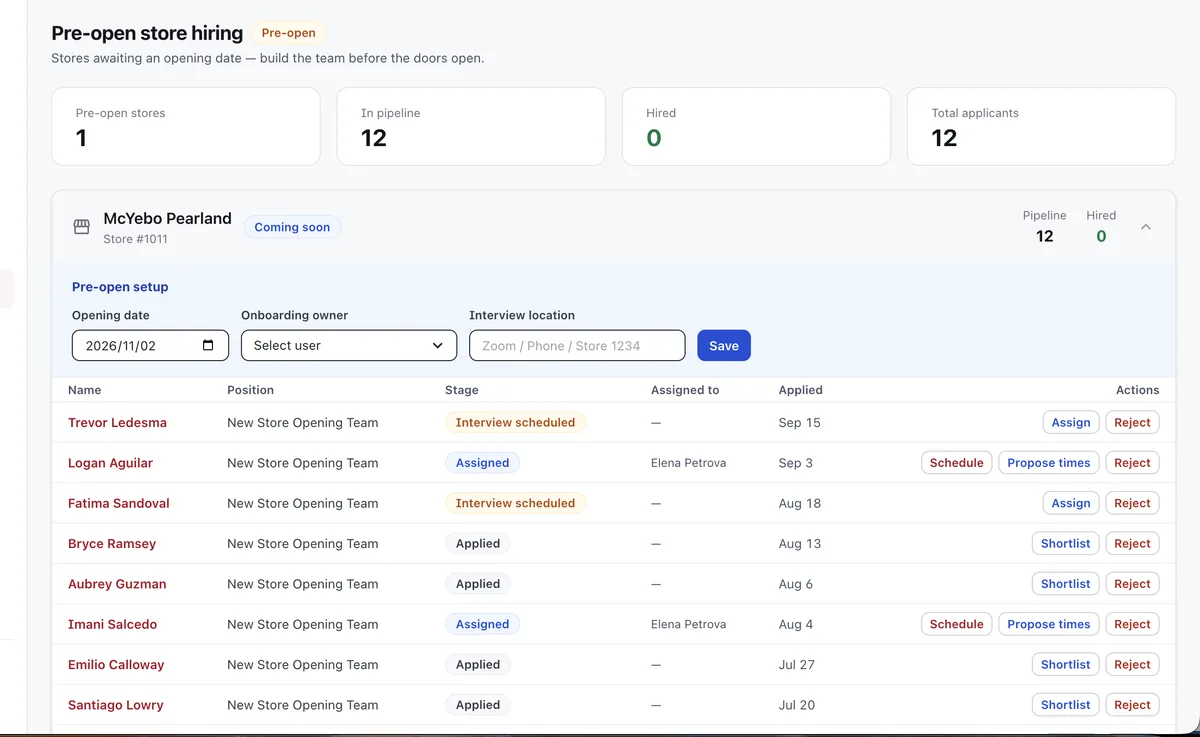Click the Aug 13 applied date
1200x737 pixels.
[x=800, y=543]
